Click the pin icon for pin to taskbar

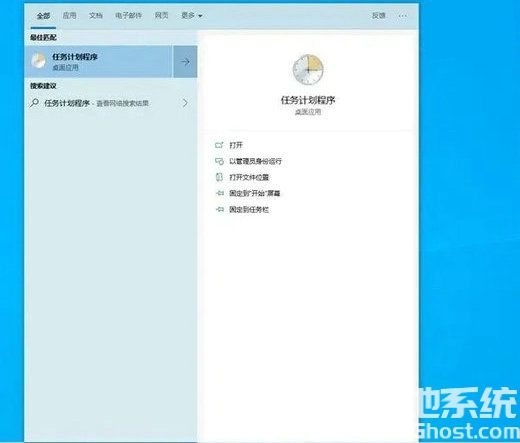click(x=219, y=209)
